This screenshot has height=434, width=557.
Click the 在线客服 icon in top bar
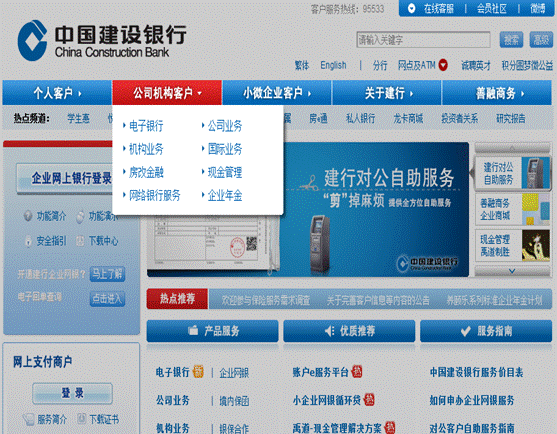[x=411, y=8]
